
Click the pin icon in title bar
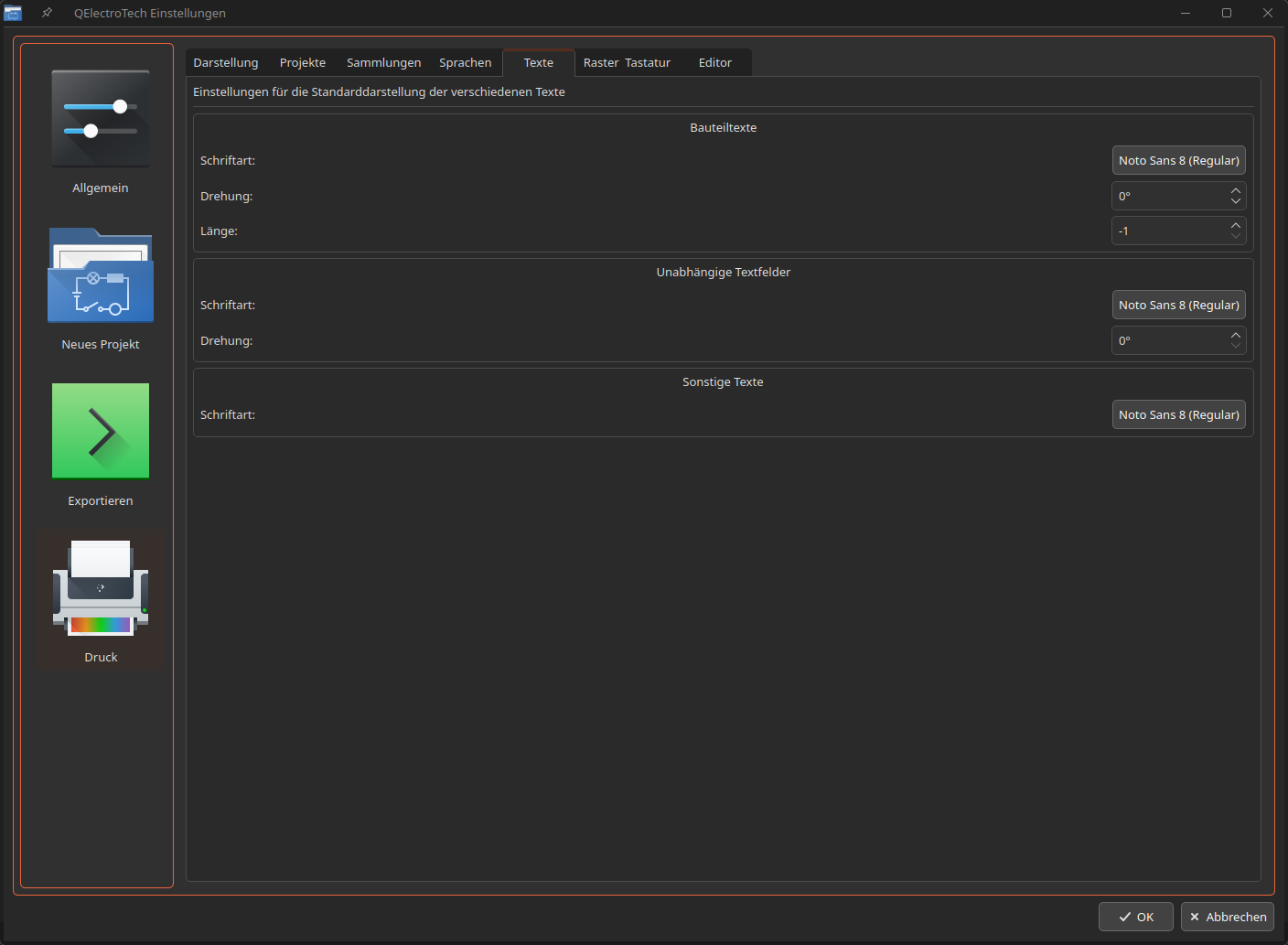(x=47, y=13)
